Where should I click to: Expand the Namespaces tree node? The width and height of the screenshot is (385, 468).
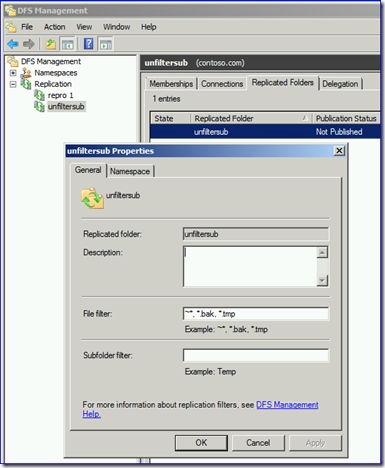point(13,73)
